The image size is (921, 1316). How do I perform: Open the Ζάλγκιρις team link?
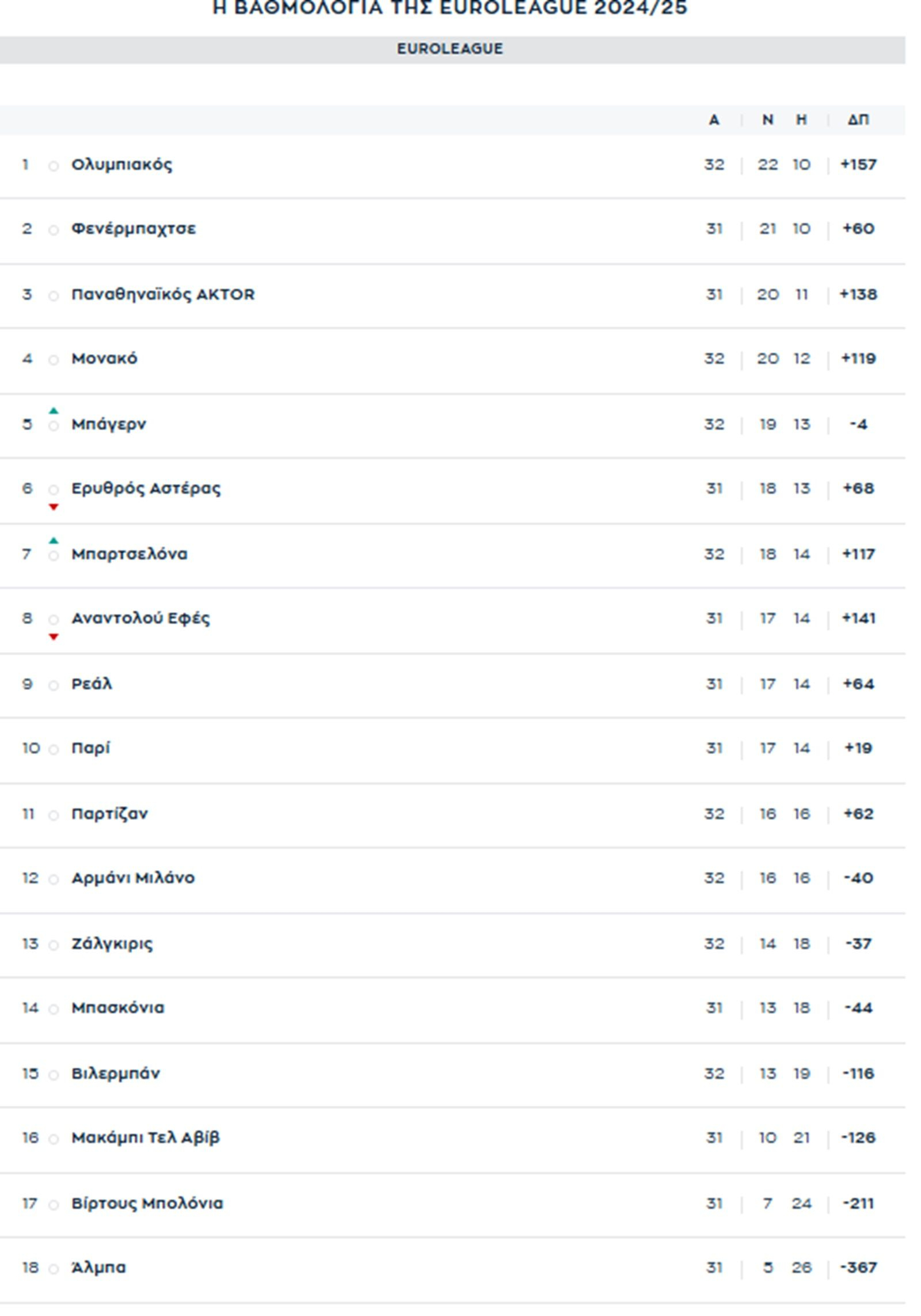click(x=112, y=943)
